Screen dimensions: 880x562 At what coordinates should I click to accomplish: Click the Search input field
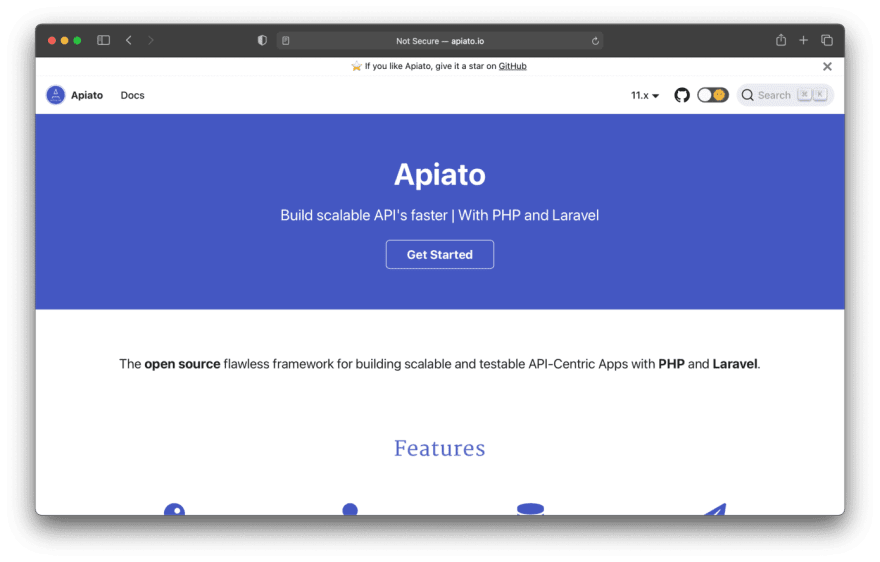(x=785, y=95)
